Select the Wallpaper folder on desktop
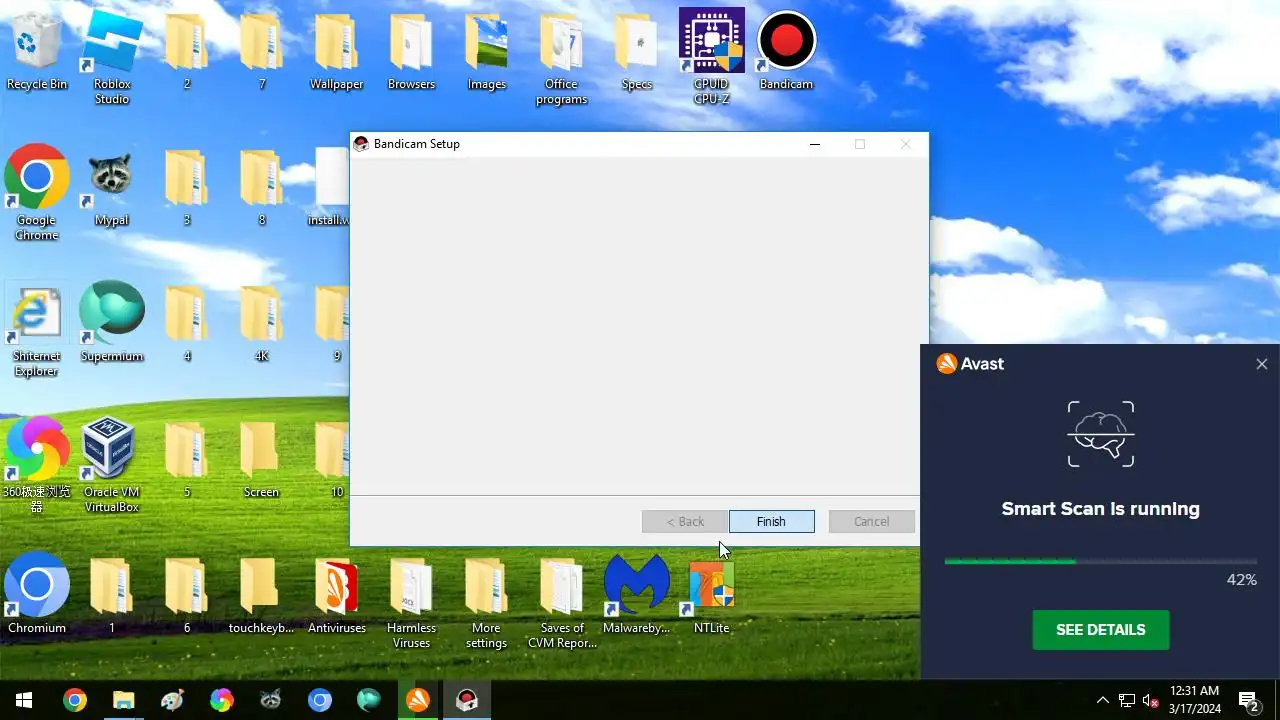This screenshot has width=1280, height=720. [x=337, y=52]
